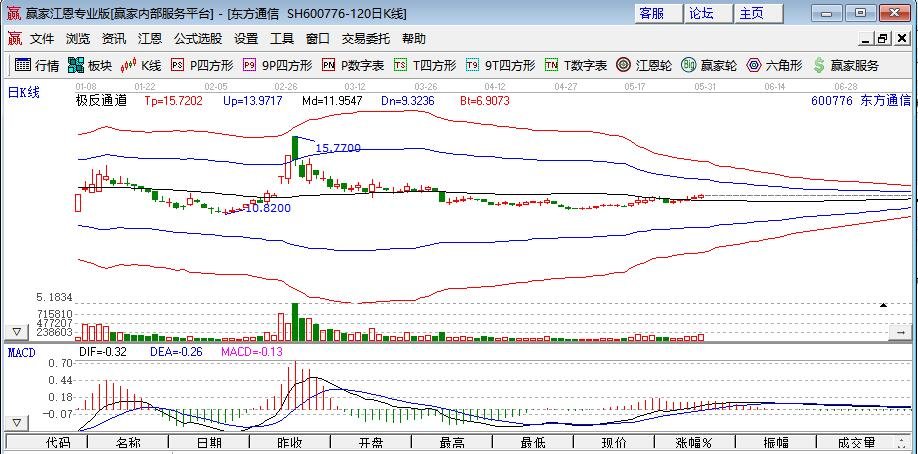This screenshot has height=454, width=918.
Task: Open 赢家服务 service
Action: pos(846,65)
